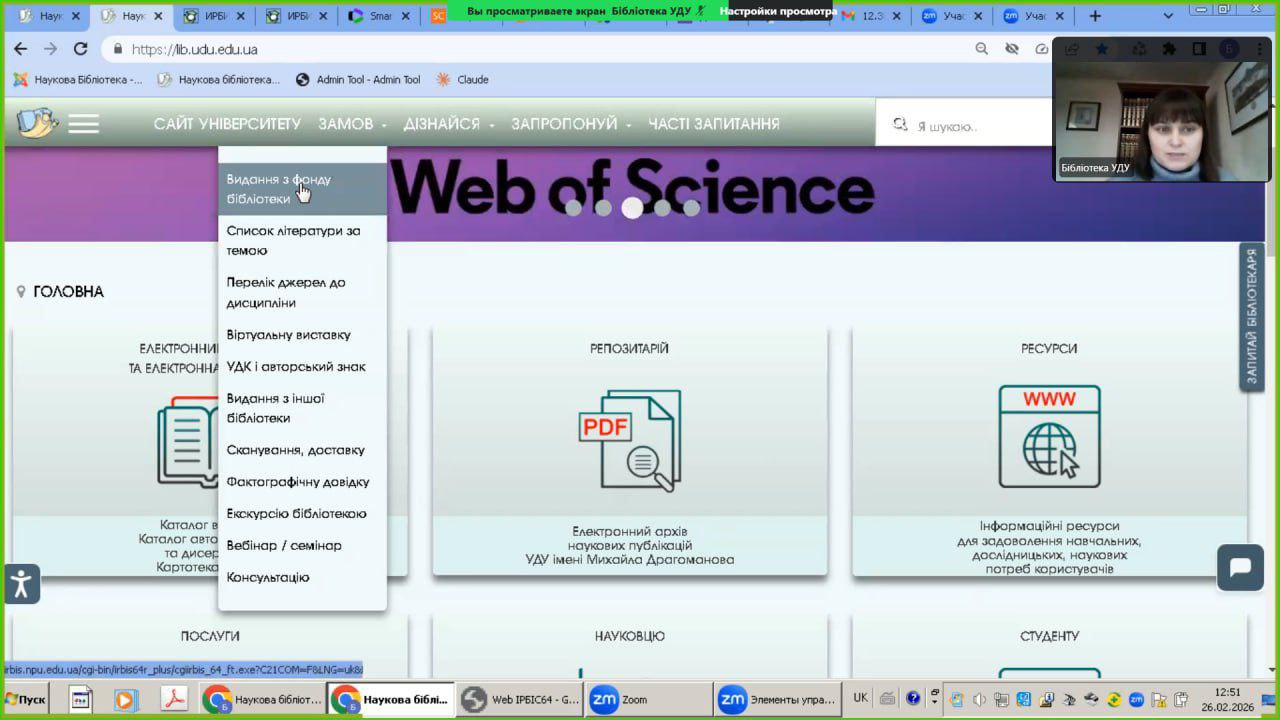
Task: Open the САЙТ УНІВЕРСИТЕТУ link
Action: click(x=227, y=124)
